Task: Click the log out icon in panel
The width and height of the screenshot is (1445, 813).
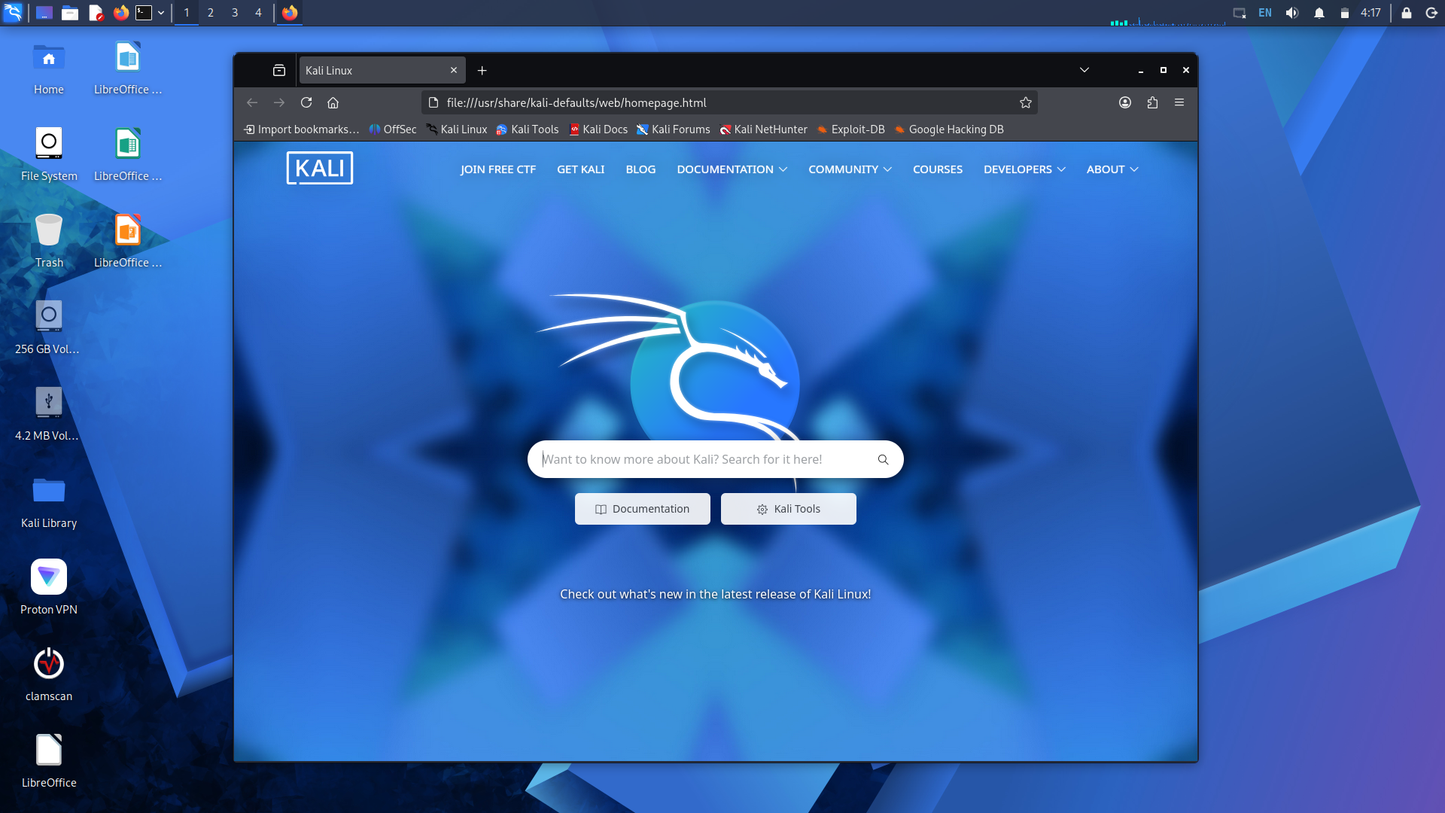Action: pos(1431,13)
